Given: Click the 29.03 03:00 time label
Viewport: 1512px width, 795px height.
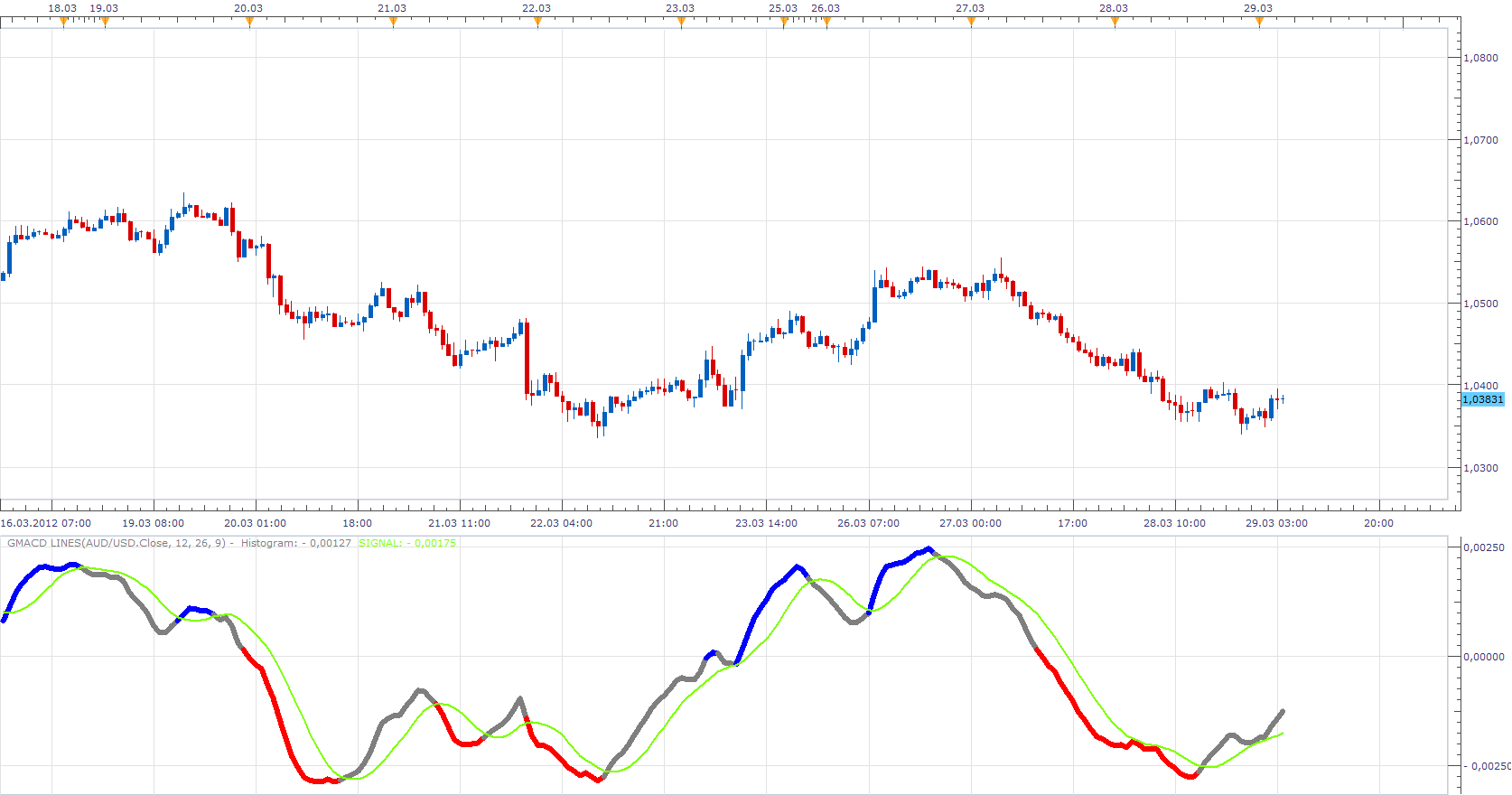Looking at the screenshot, I should pos(1277,523).
